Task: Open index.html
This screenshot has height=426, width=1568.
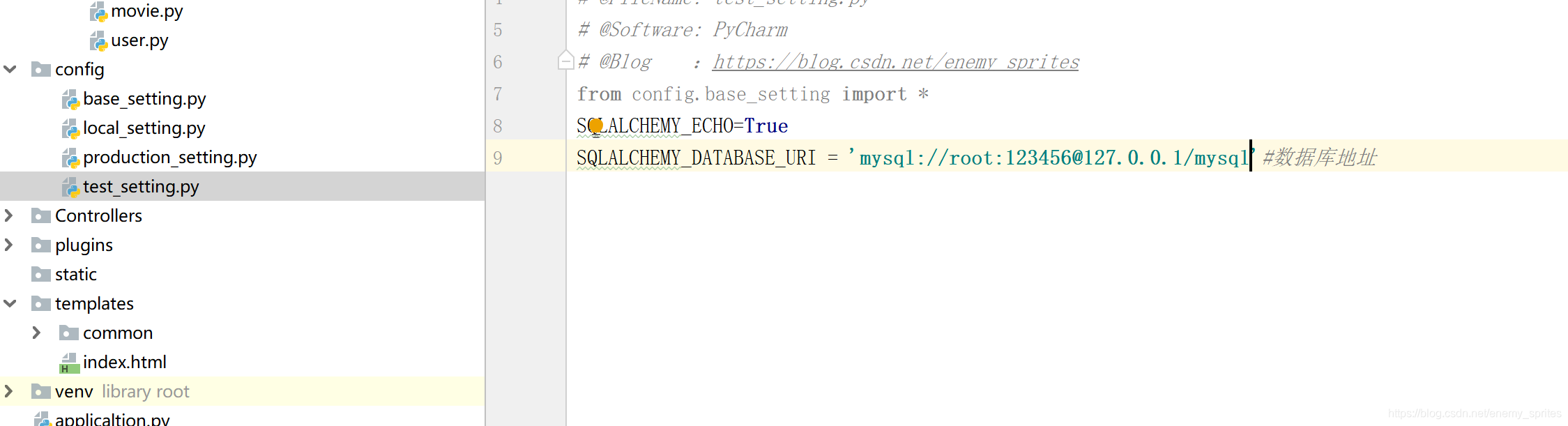Action: coord(124,363)
